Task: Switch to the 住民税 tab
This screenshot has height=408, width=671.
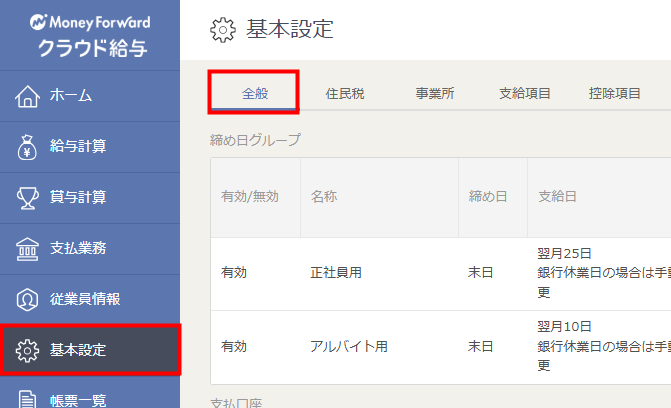Action: 345,94
